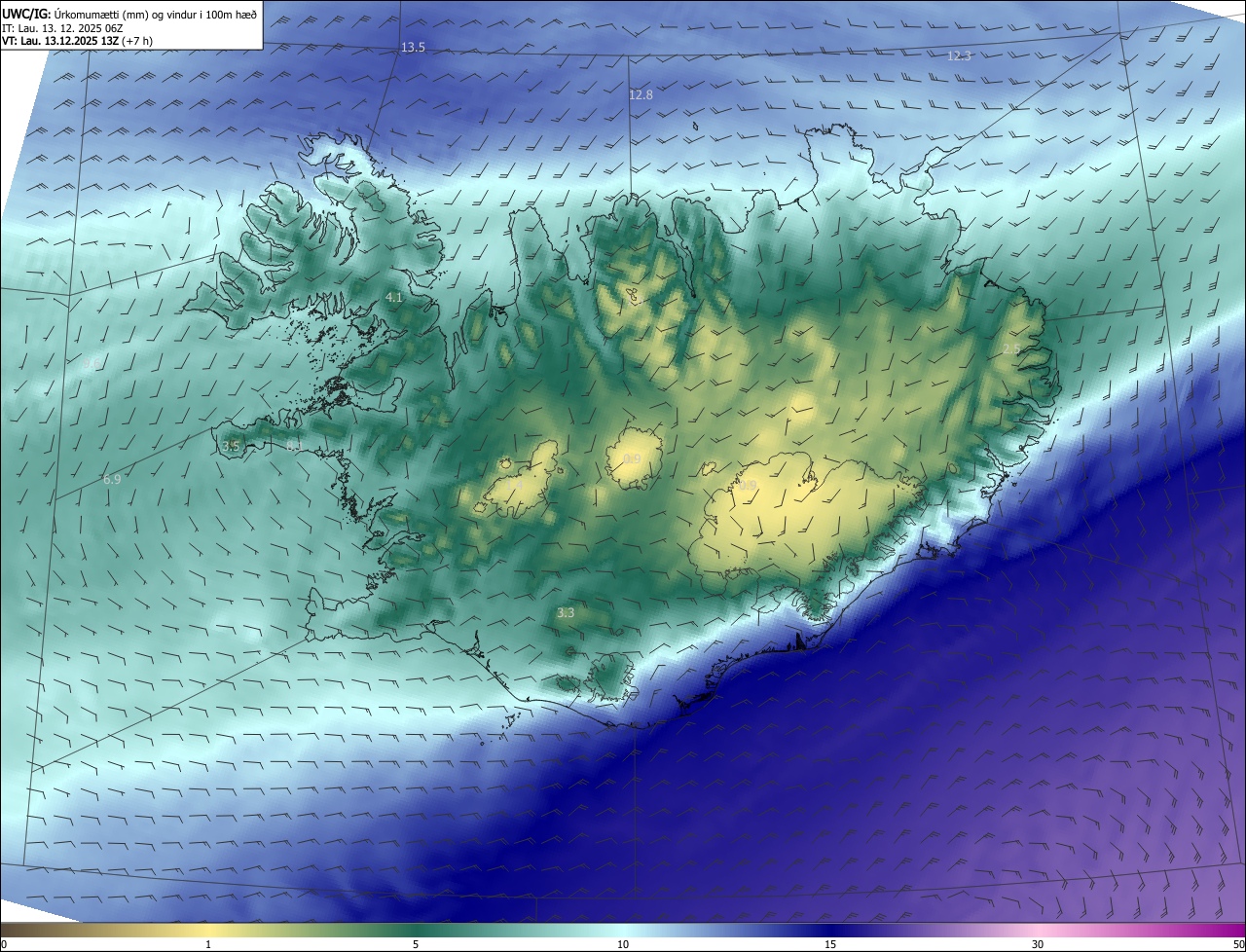The width and height of the screenshot is (1246, 952).
Task: Click the precipitable water color scale bar
Action: 623,930
